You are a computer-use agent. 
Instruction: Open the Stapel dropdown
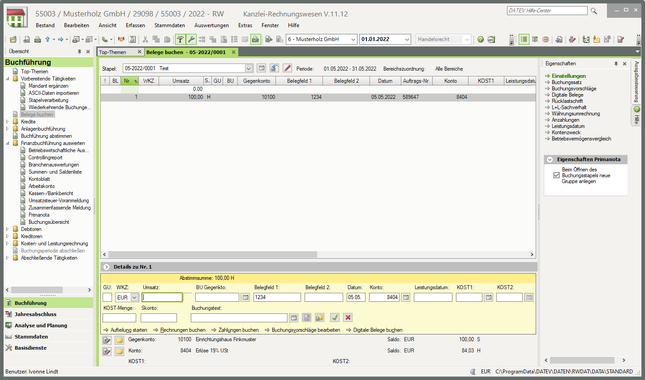249,68
